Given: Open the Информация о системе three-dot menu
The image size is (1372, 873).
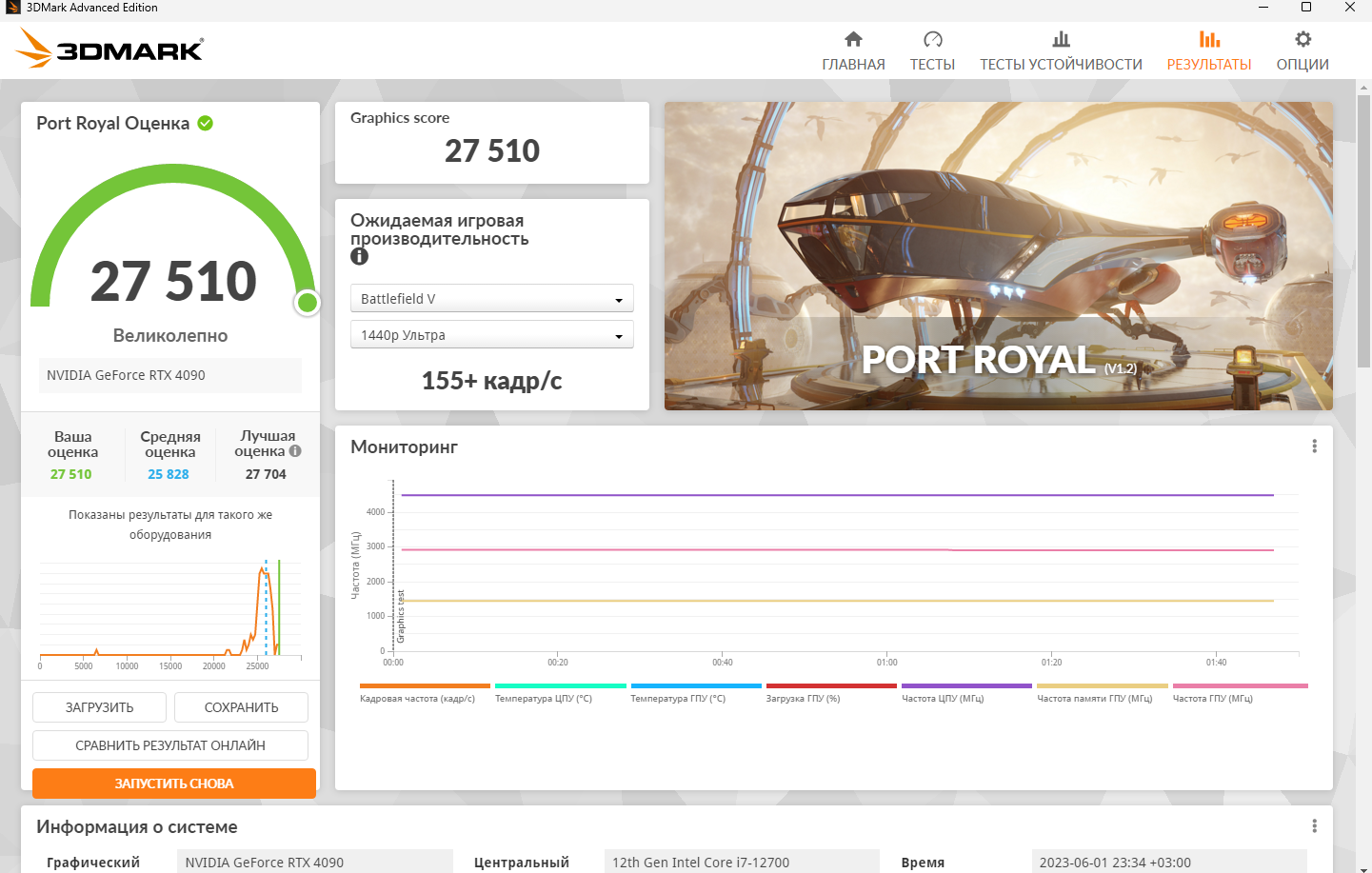Looking at the screenshot, I should point(1314,826).
